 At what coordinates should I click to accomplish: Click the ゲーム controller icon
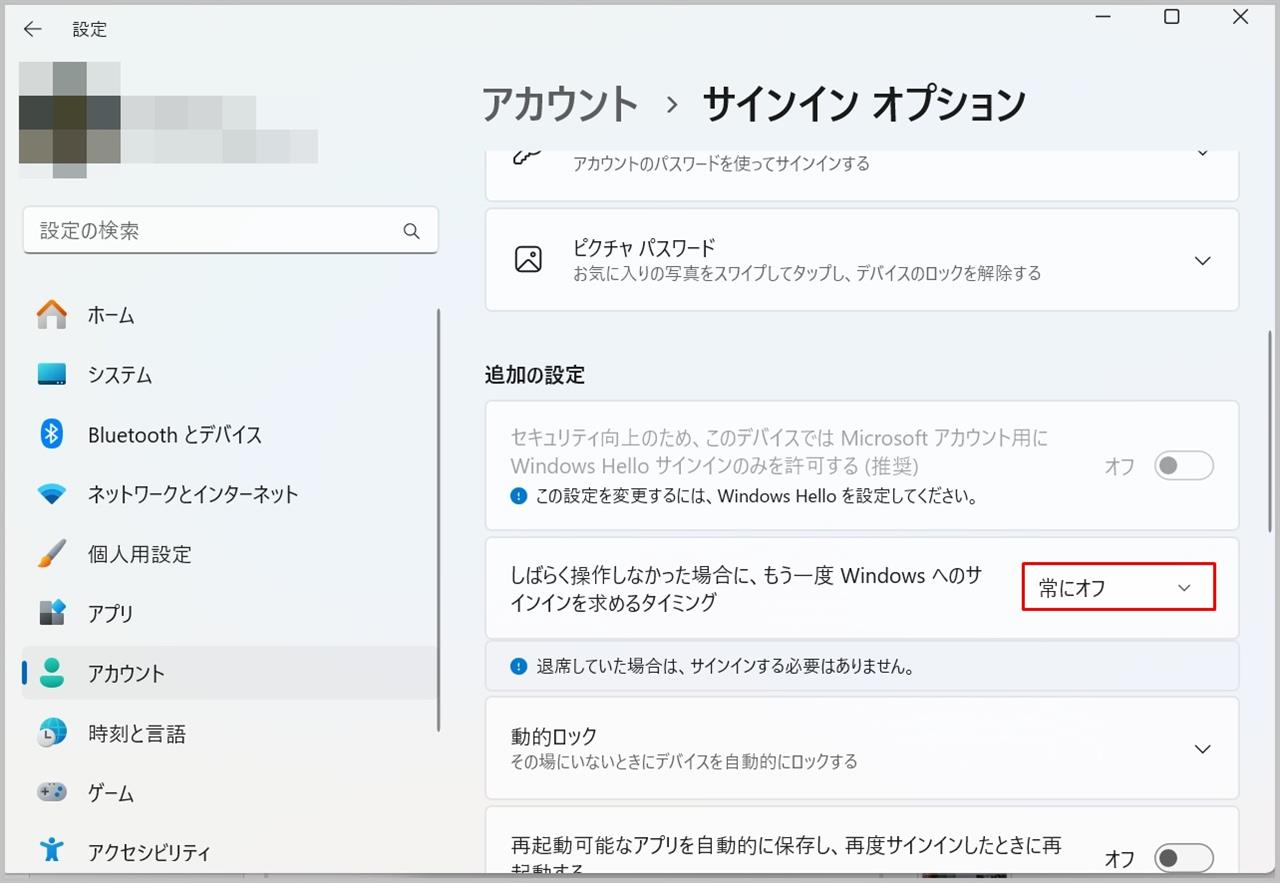[52, 792]
